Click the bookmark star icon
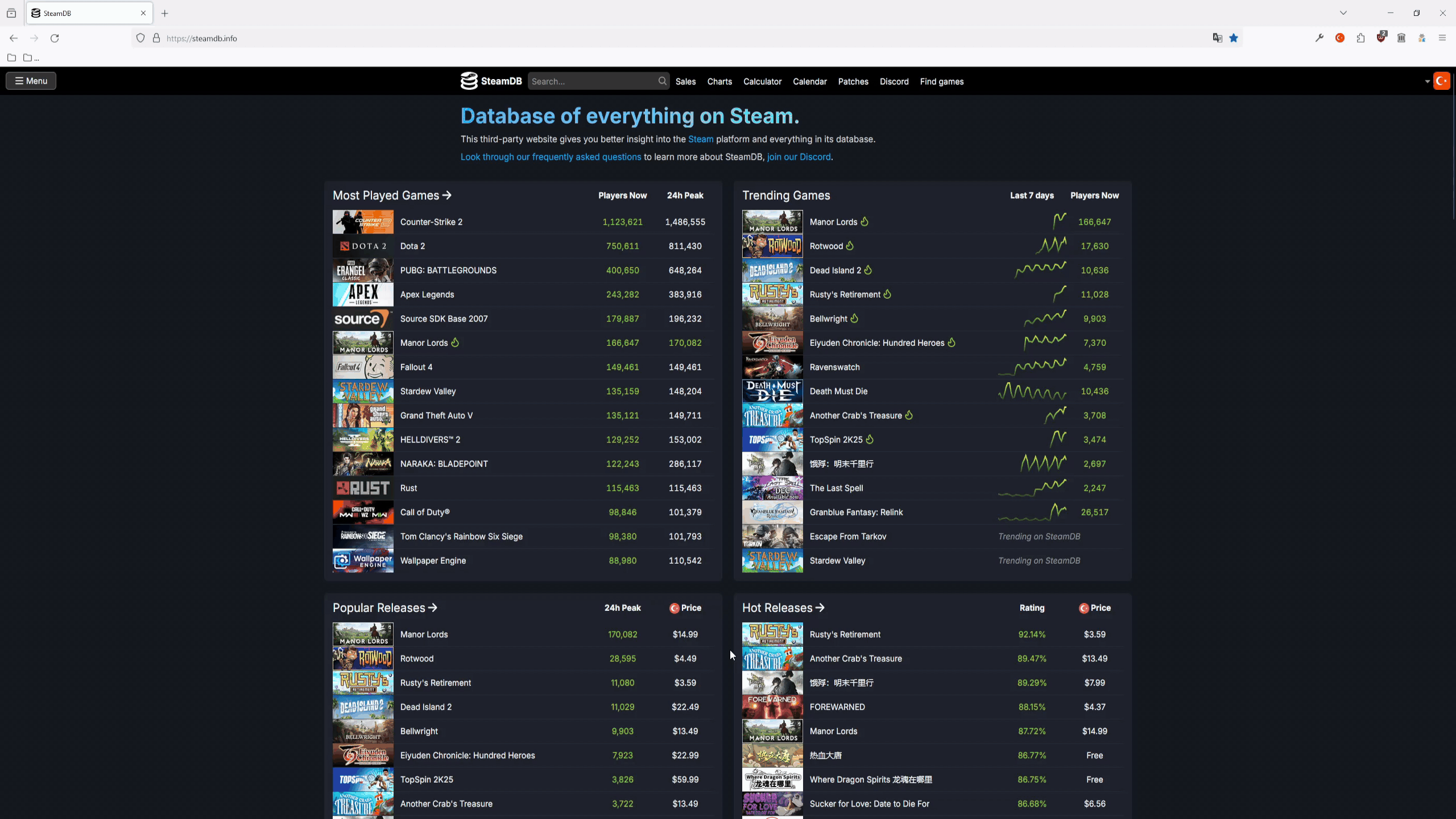This screenshot has height=819, width=1456. [1234, 38]
